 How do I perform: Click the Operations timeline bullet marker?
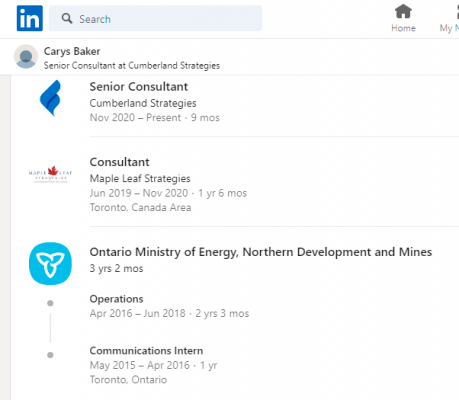click(50, 303)
